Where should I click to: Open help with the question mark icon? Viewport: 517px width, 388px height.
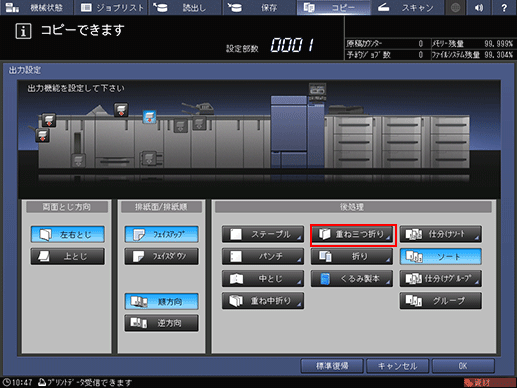(x=504, y=7)
